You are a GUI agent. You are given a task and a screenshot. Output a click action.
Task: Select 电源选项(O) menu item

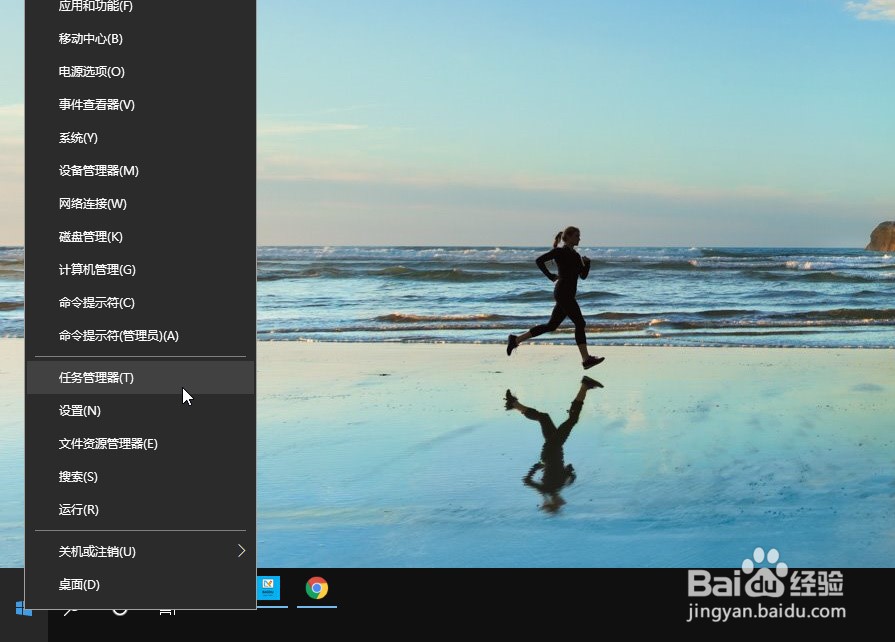coord(140,72)
